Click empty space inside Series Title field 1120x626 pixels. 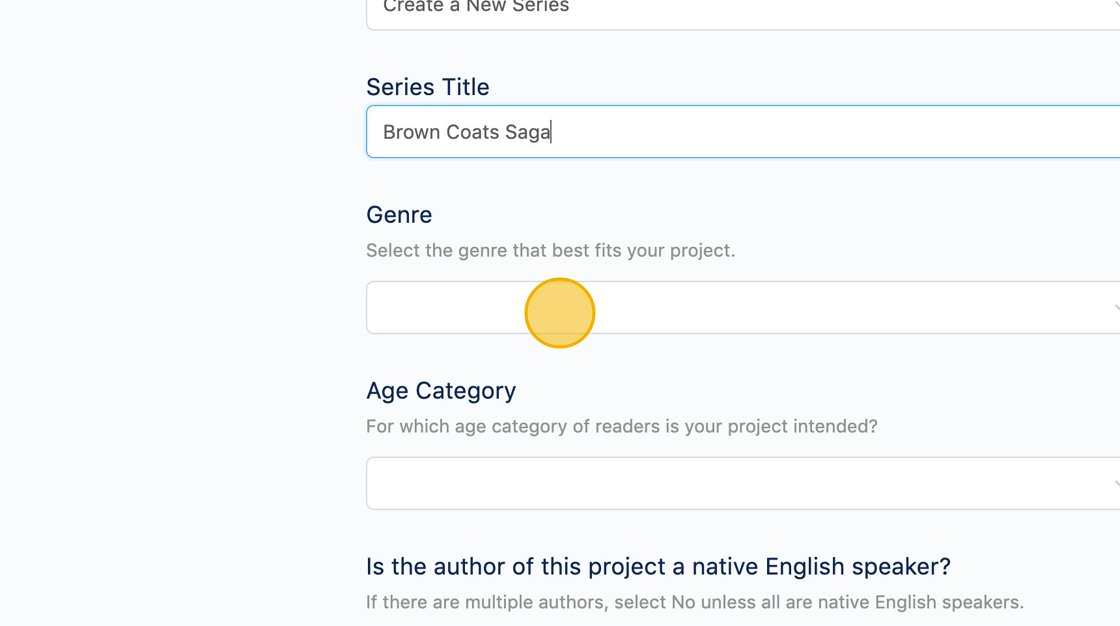click(x=850, y=132)
